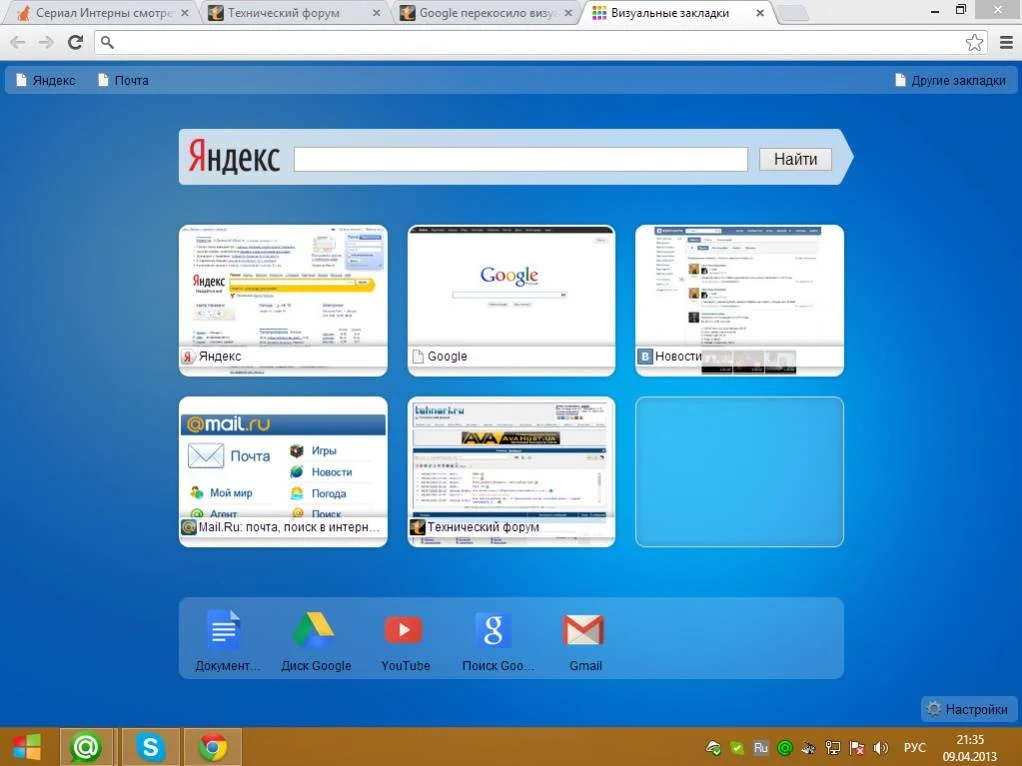Switch input language via РУС indicator
This screenshot has height=766, width=1022.
click(x=914, y=748)
